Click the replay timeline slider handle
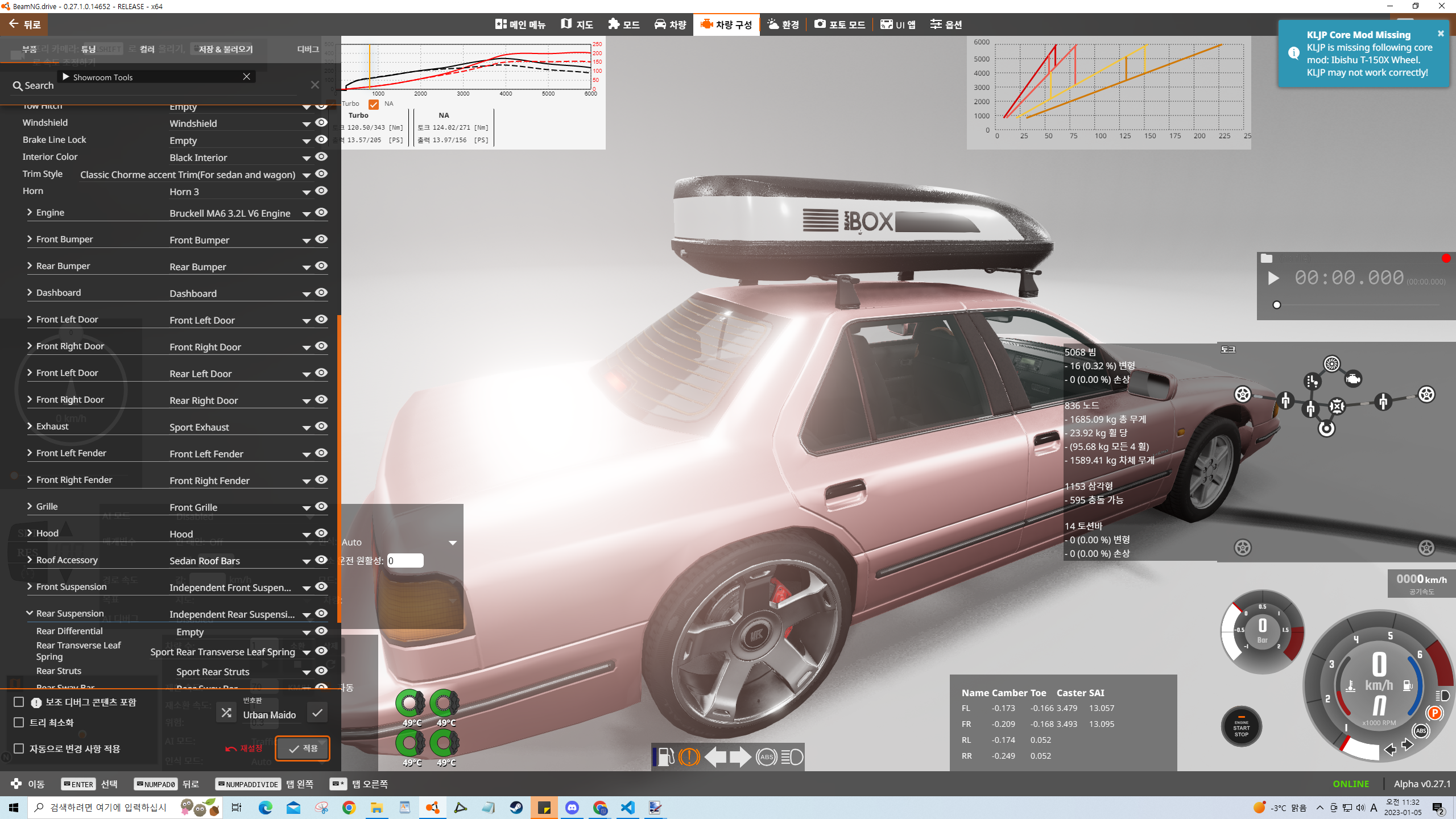The width and height of the screenshot is (1456, 819). click(1277, 305)
